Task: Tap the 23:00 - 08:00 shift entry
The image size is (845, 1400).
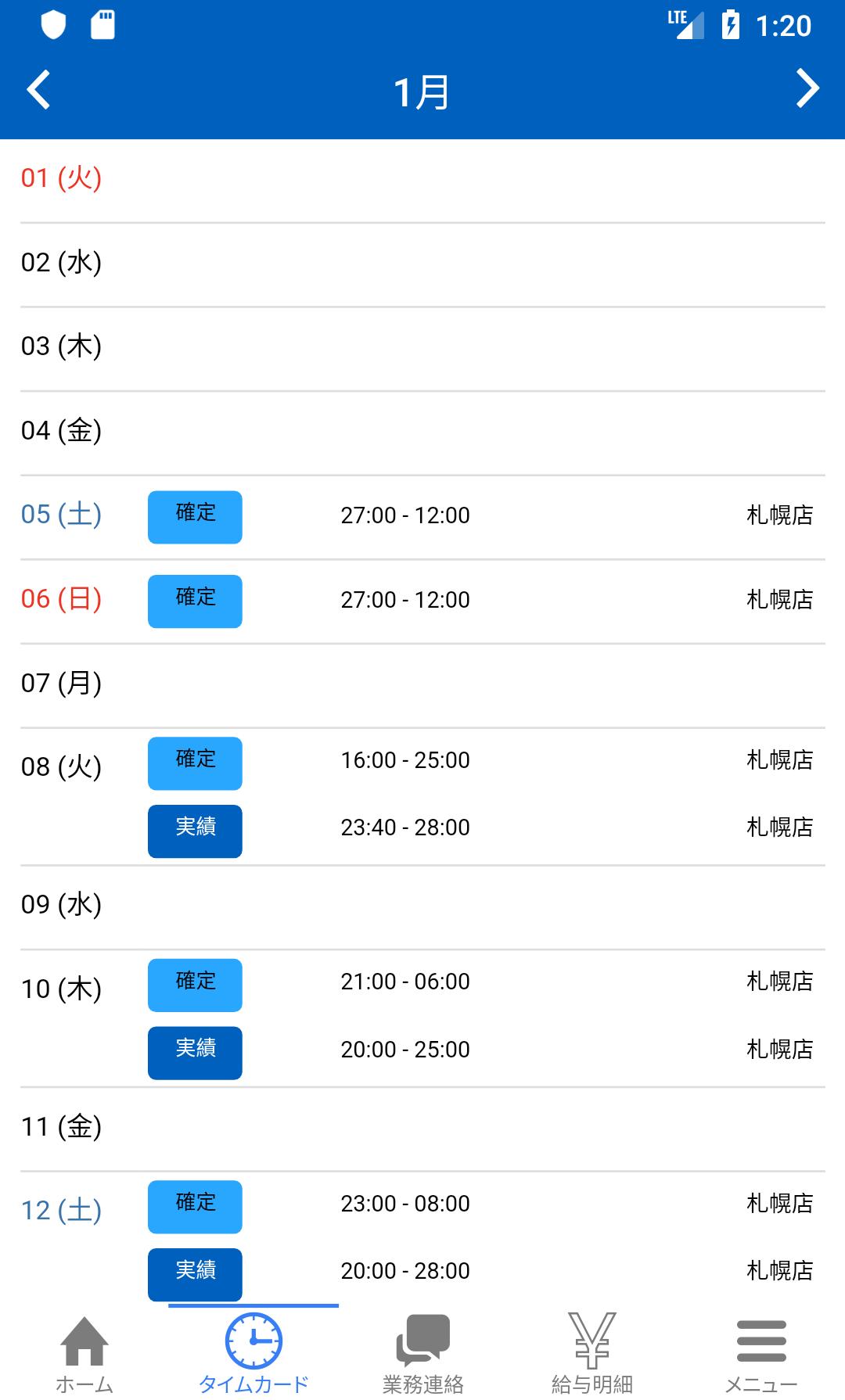Action: (x=405, y=1204)
